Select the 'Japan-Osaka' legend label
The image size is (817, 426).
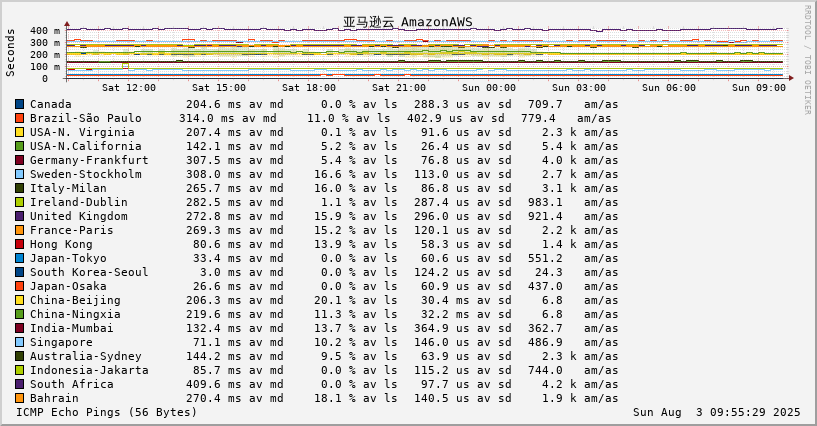[x=68, y=286]
